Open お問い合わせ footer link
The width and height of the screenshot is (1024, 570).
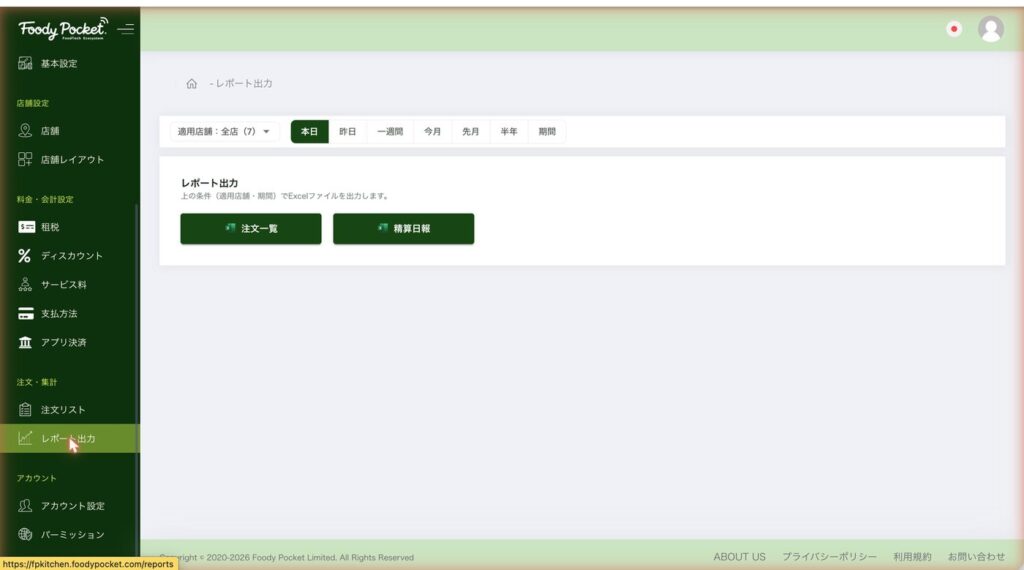976,557
